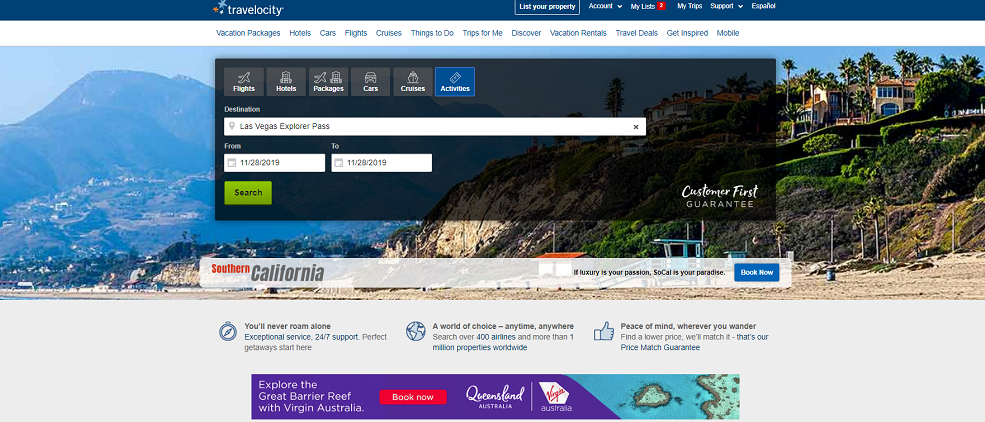Click 'You'll never roam alone' heading
Viewport: 985px width, 422px height.
[x=287, y=327]
